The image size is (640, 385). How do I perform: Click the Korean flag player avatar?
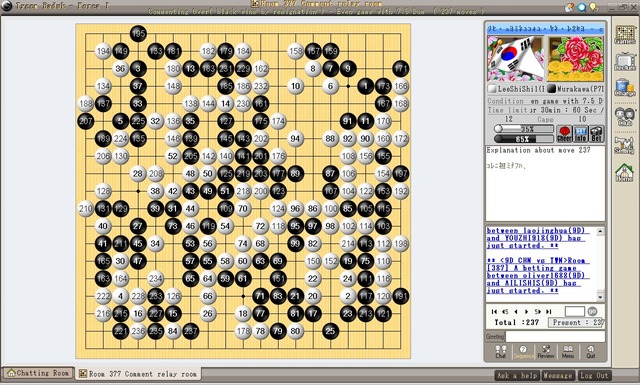[515, 58]
